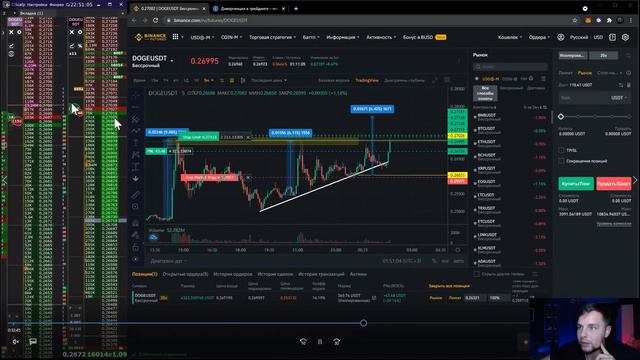Select the Market order type tab
The width and height of the screenshot is (640, 360).
(x=585, y=73)
